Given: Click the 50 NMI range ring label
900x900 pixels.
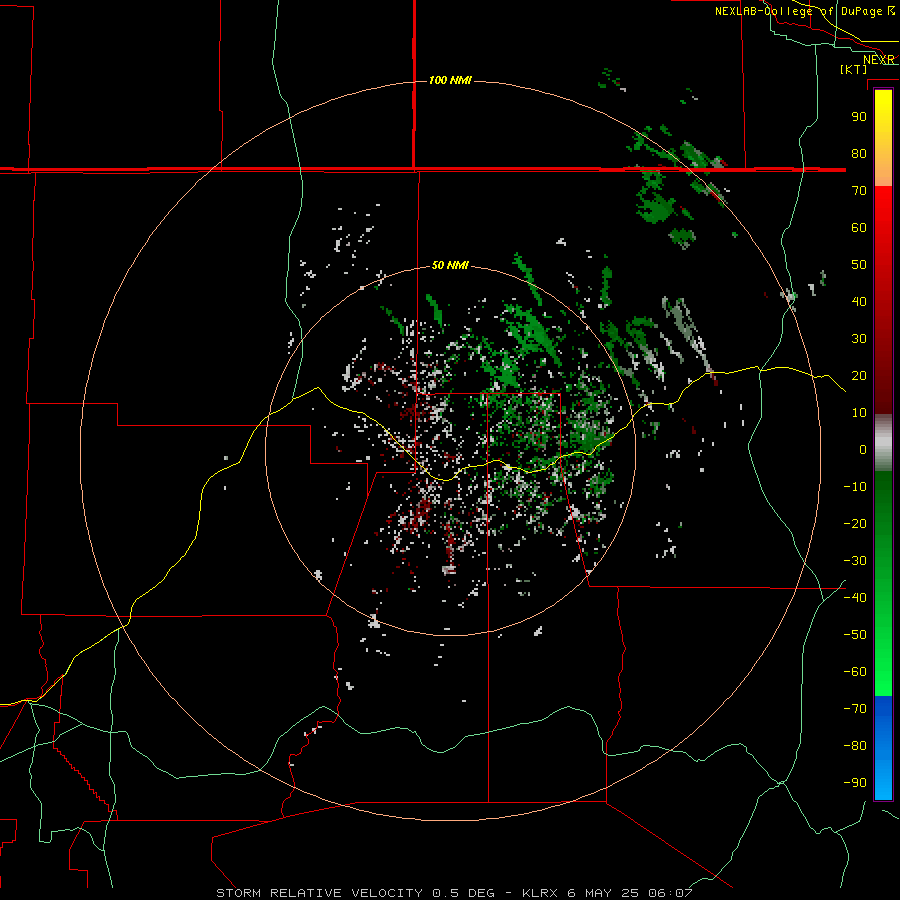Looking at the screenshot, I should (450, 265).
